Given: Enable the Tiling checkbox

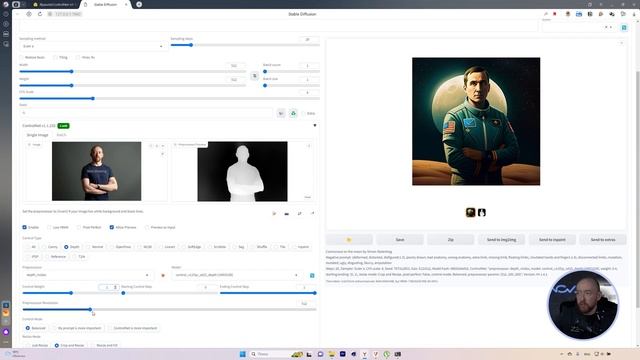Looking at the screenshot, I should tap(55, 58).
